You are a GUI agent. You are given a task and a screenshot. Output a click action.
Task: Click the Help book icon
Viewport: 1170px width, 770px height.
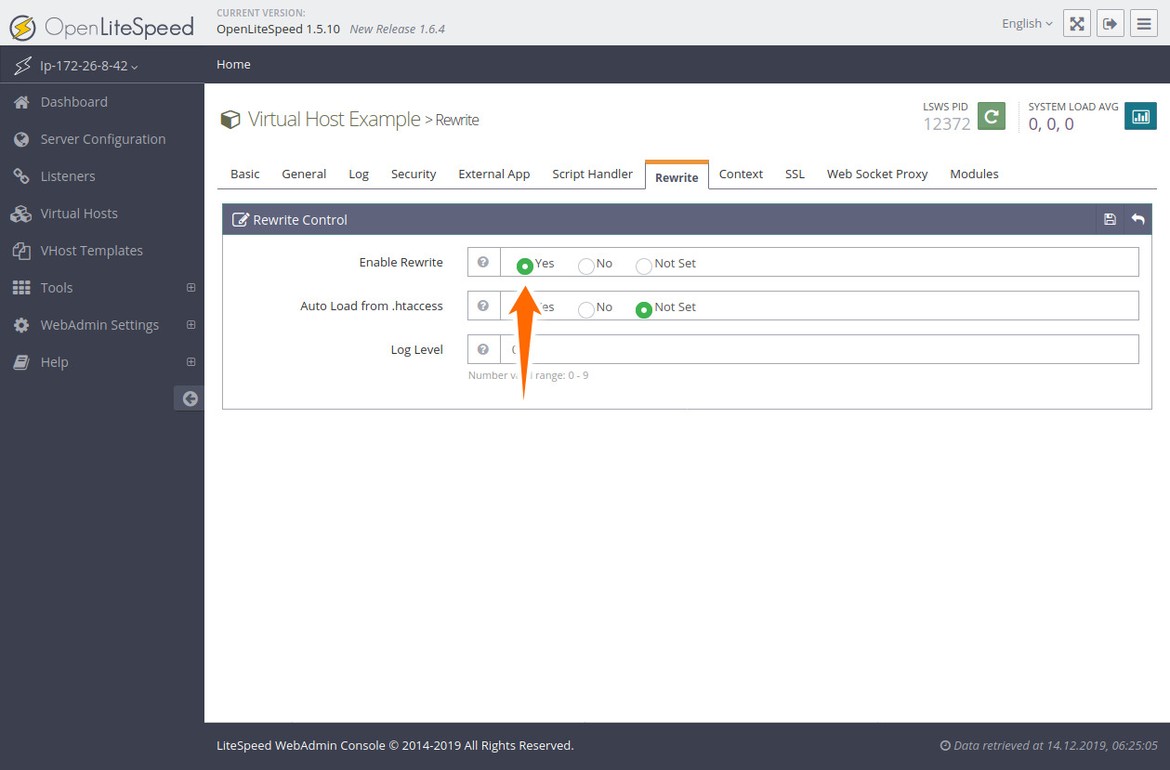(22, 362)
